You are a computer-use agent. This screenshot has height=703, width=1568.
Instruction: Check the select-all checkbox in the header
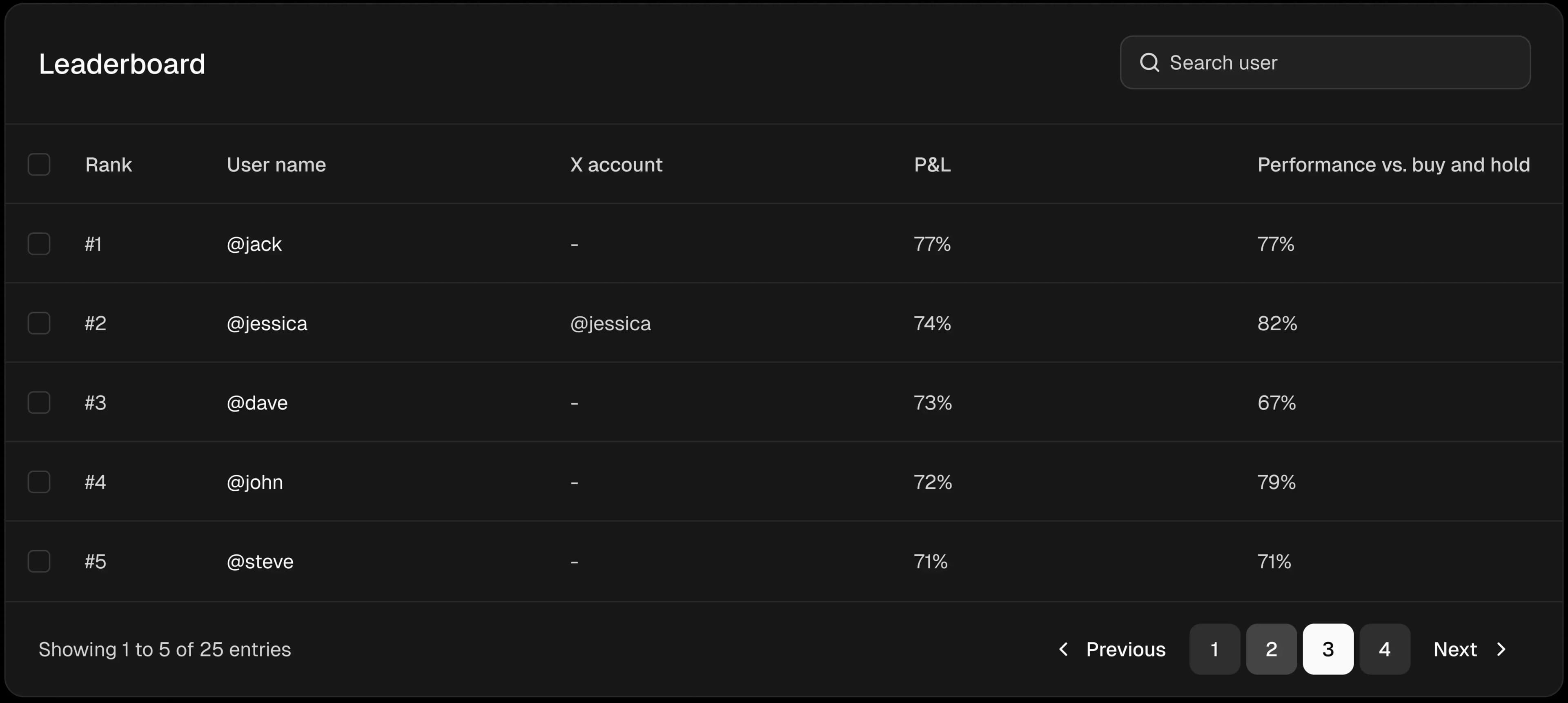click(39, 165)
